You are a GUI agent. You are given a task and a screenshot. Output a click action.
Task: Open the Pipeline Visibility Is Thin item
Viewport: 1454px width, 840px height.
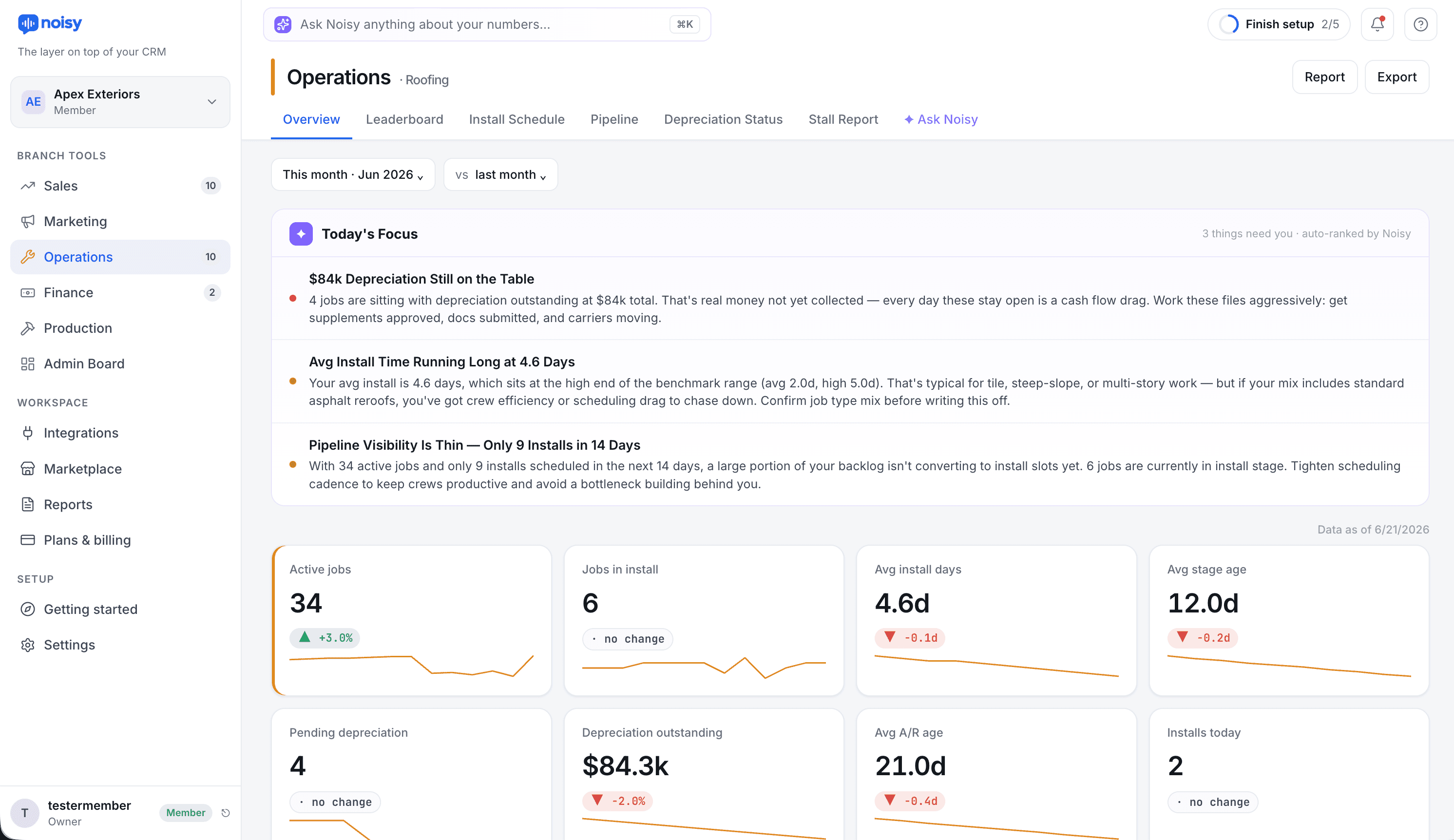tap(850, 464)
